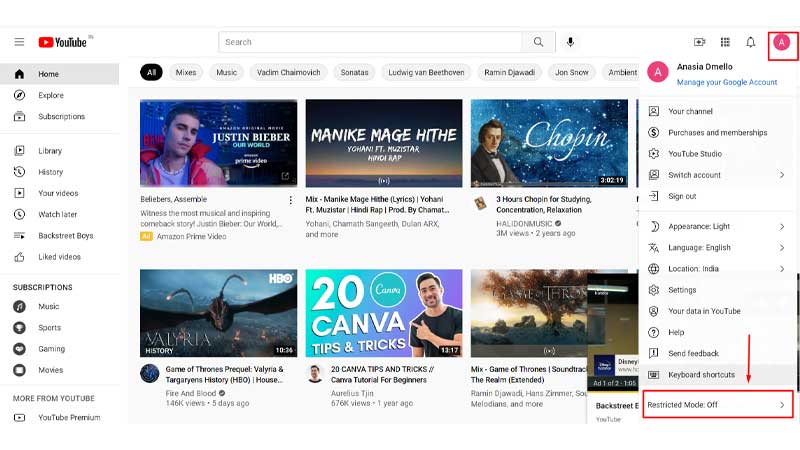Screen dimensions: 800x450
Task: Open YouTube Premium in sidebar
Action: [x=60, y=417]
